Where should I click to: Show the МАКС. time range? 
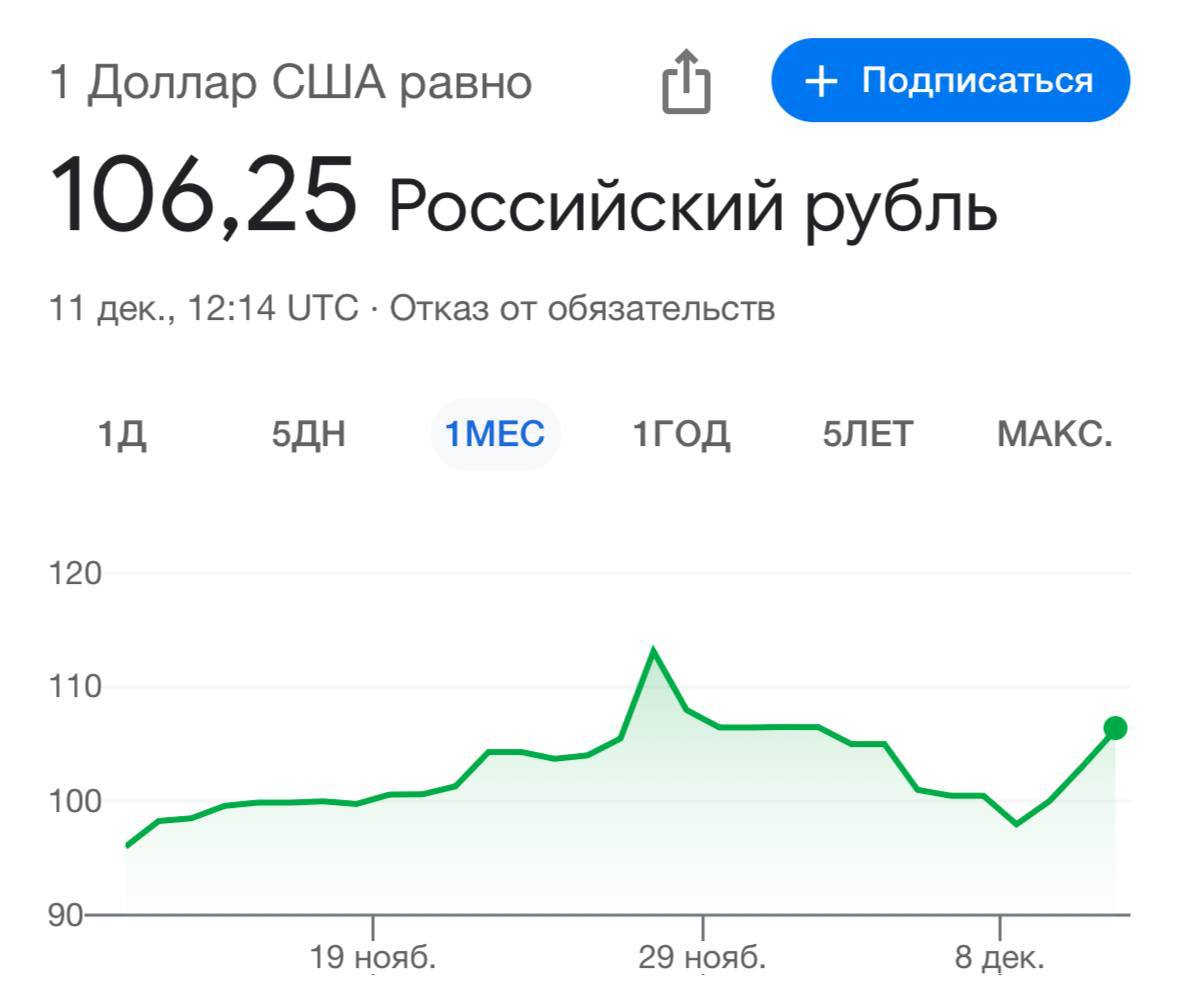tap(1054, 435)
